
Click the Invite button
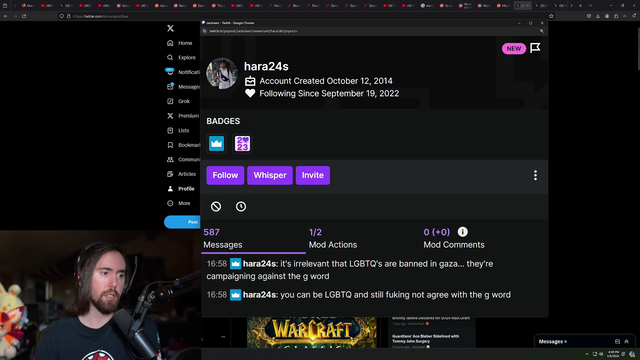click(313, 175)
